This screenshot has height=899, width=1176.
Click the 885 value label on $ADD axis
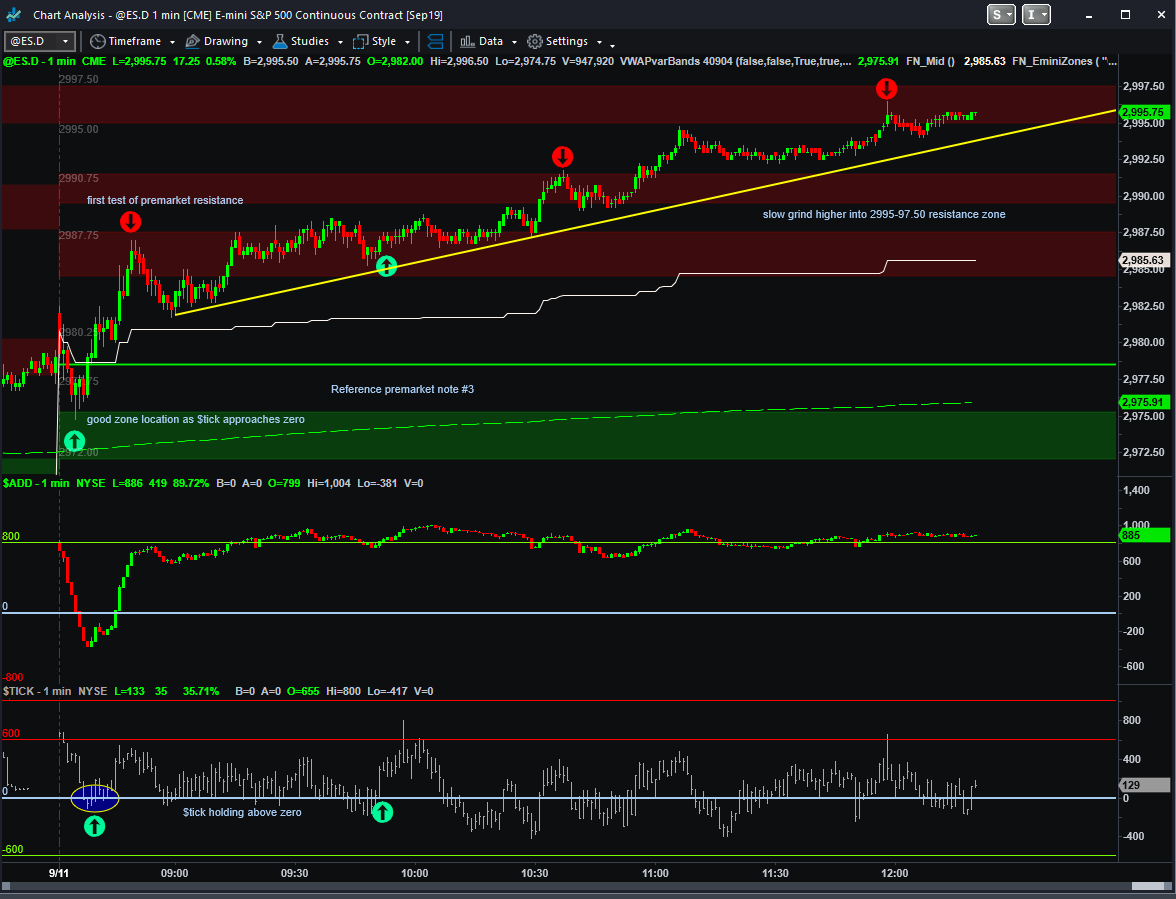coord(1143,535)
